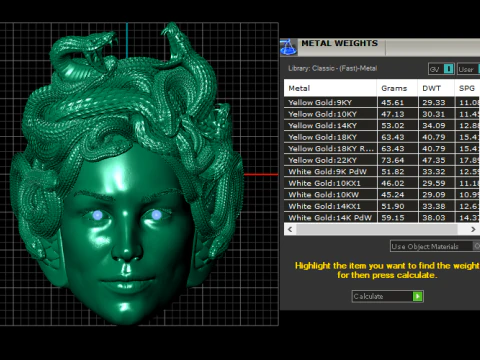Select the Yellow Gold:14KY row

coord(382,125)
